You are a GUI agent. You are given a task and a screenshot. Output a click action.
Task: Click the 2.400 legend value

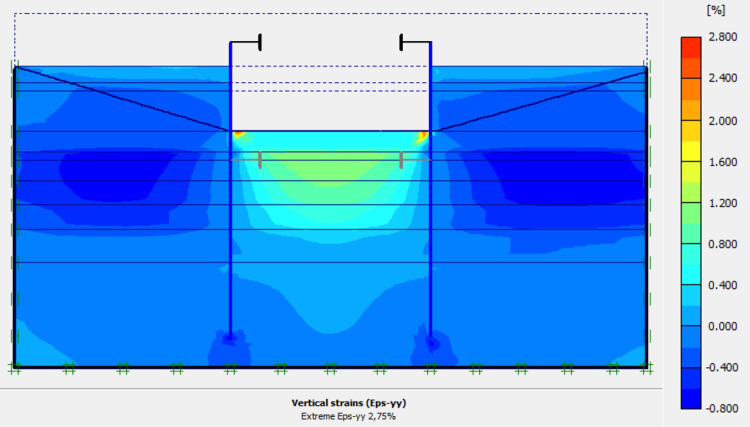pos(722,78)
